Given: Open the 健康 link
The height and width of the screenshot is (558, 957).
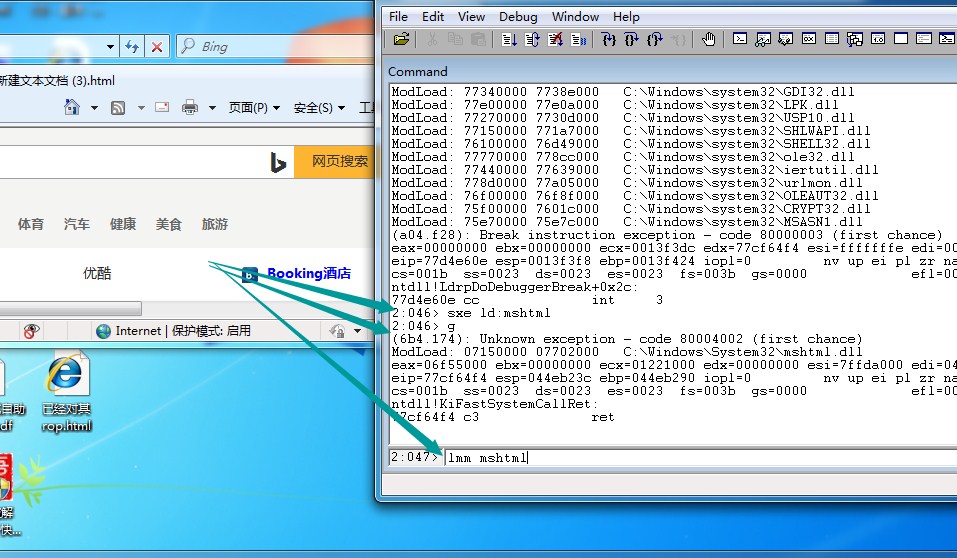Looking at the screenshot, I should pos(123,224).
